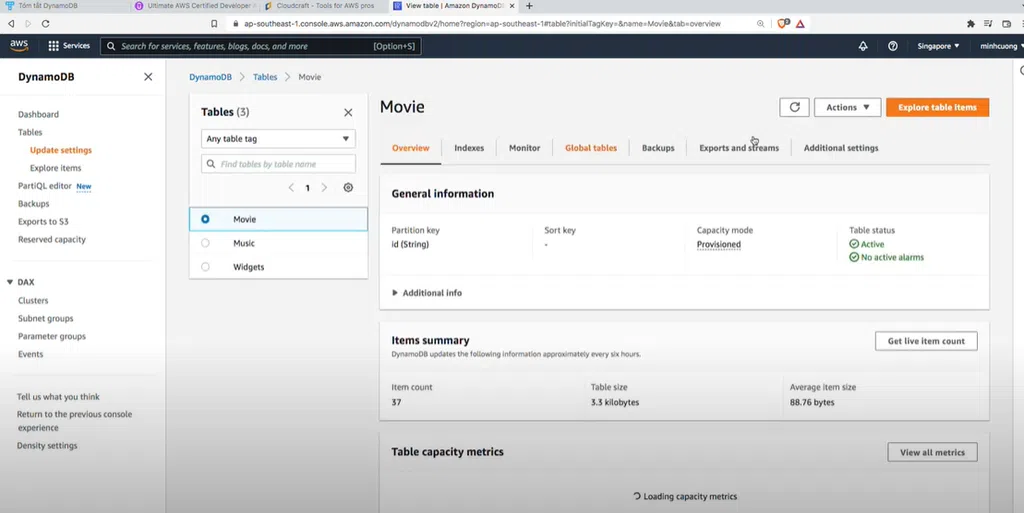Select the Widgets table radio button
Screen dimensions: 1024x513
[x=205, y=267]
